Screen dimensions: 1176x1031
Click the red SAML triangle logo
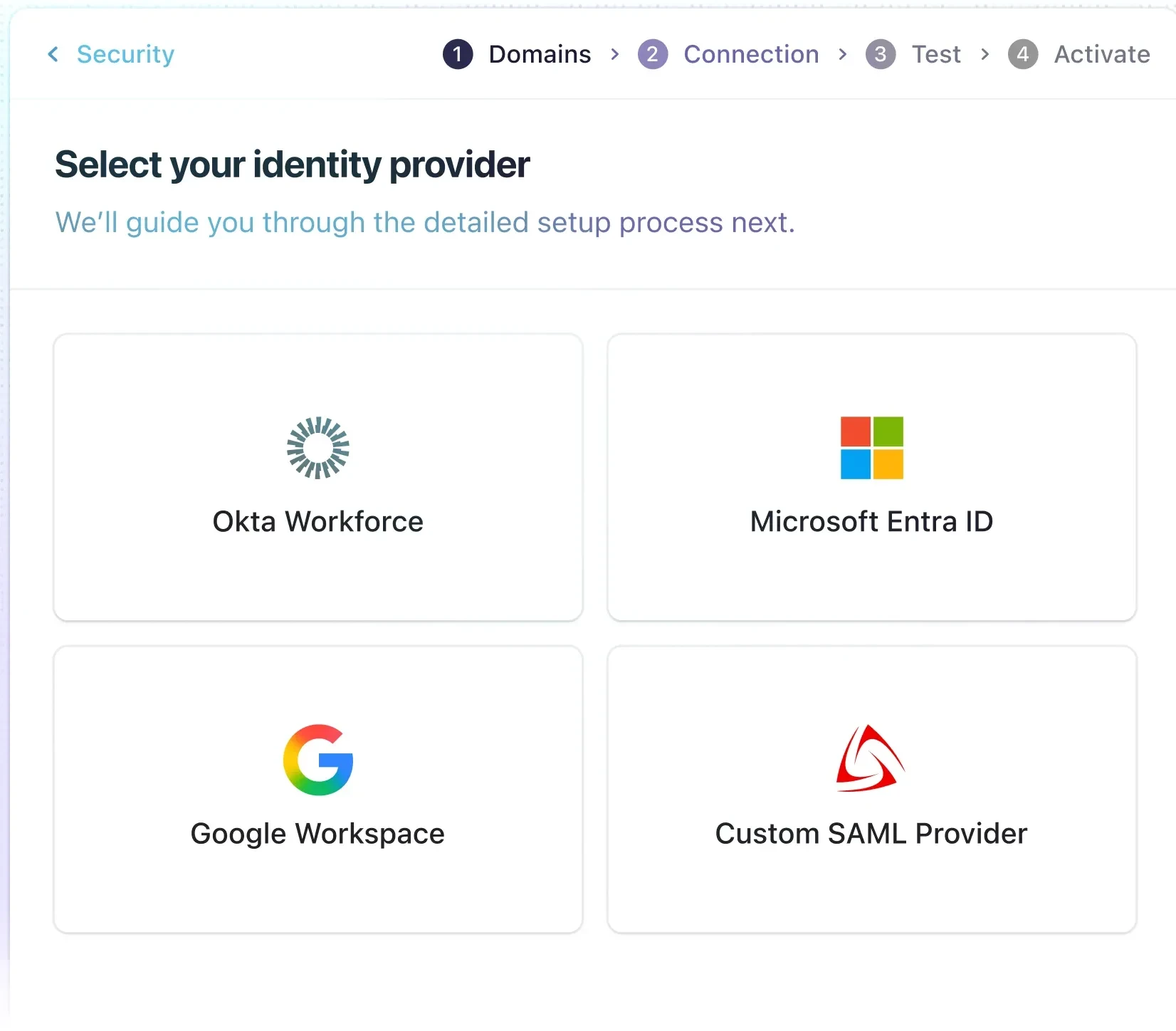[871, 758]
